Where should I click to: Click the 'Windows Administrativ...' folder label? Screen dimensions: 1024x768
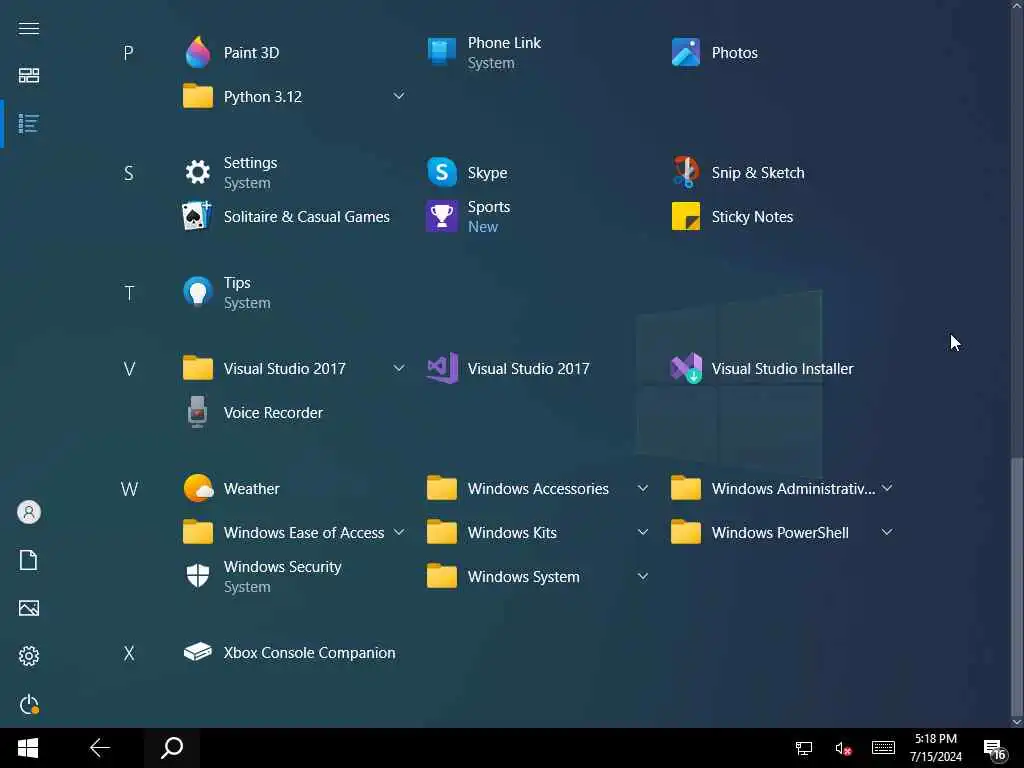793,489
